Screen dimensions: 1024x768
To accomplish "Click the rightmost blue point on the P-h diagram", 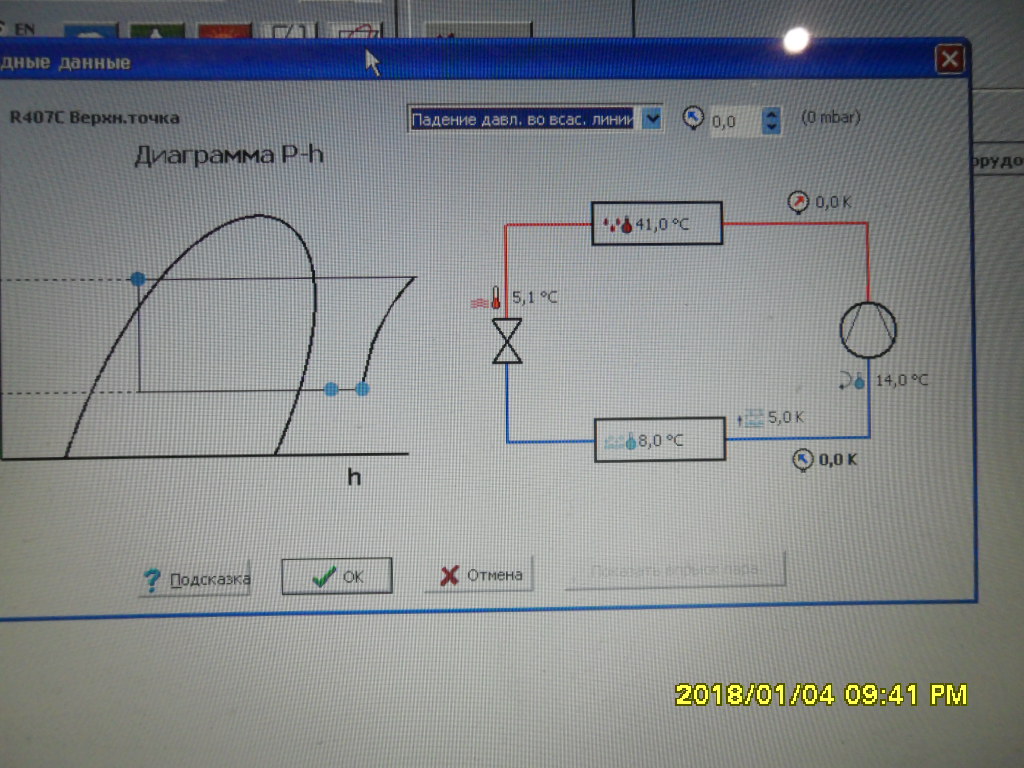I will point(363,389).
